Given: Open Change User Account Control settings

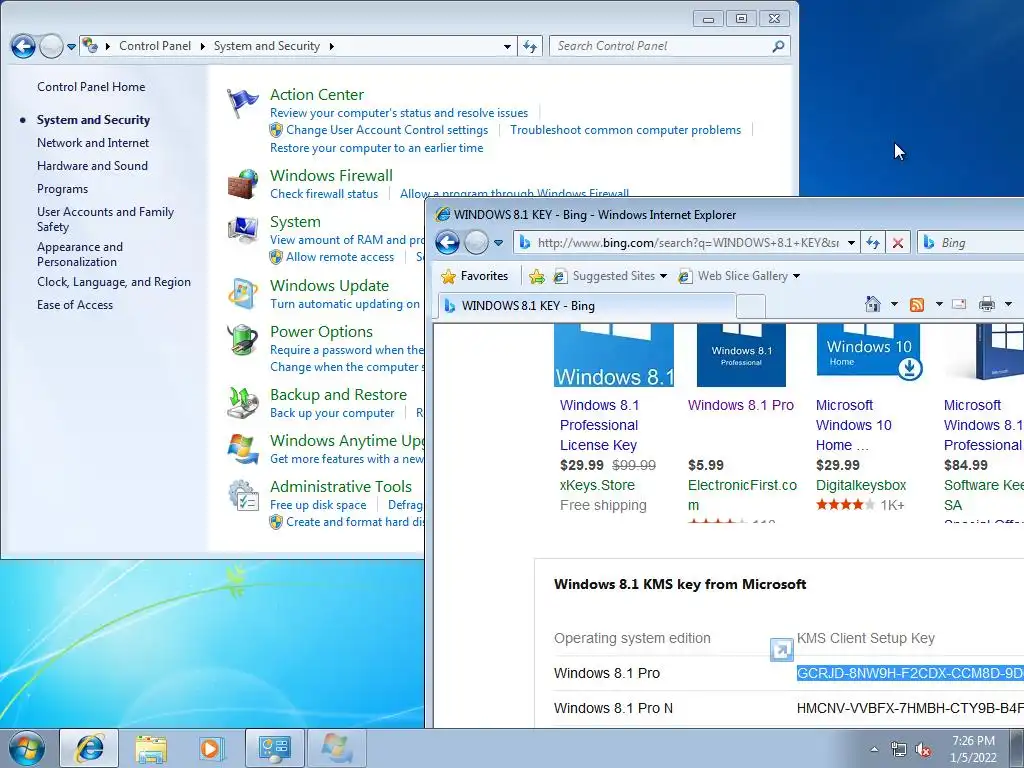Looking at the screenshot, I should click(x=387, y=130).
